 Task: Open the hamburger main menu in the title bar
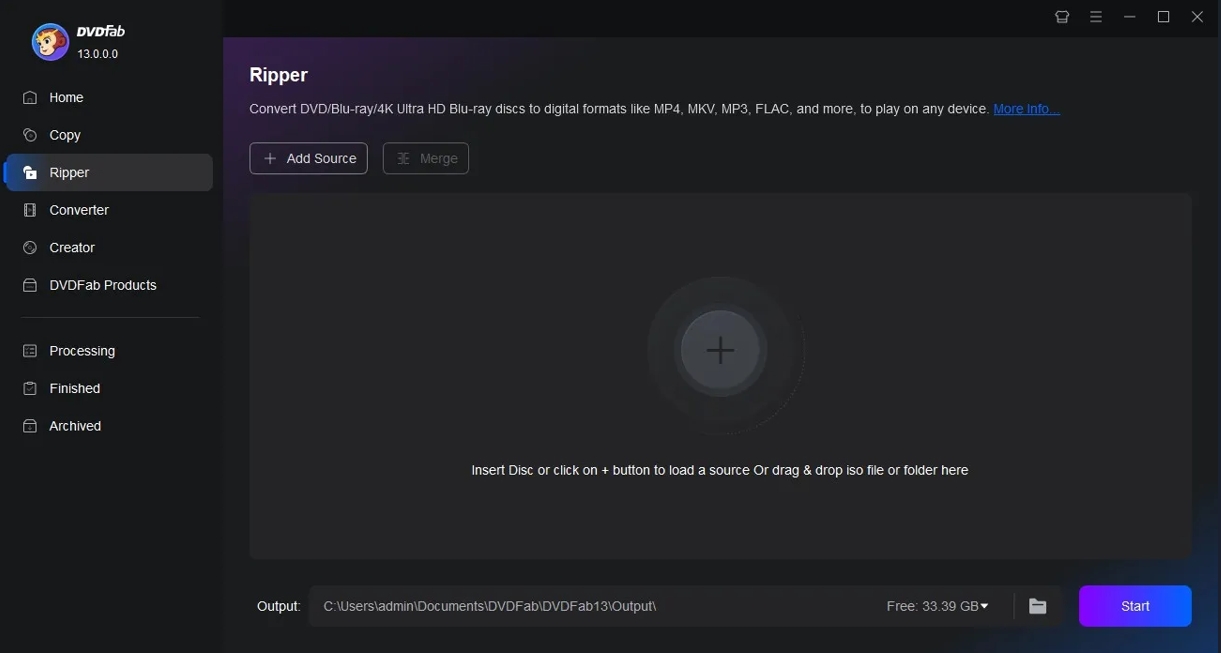pos(1096,17)
